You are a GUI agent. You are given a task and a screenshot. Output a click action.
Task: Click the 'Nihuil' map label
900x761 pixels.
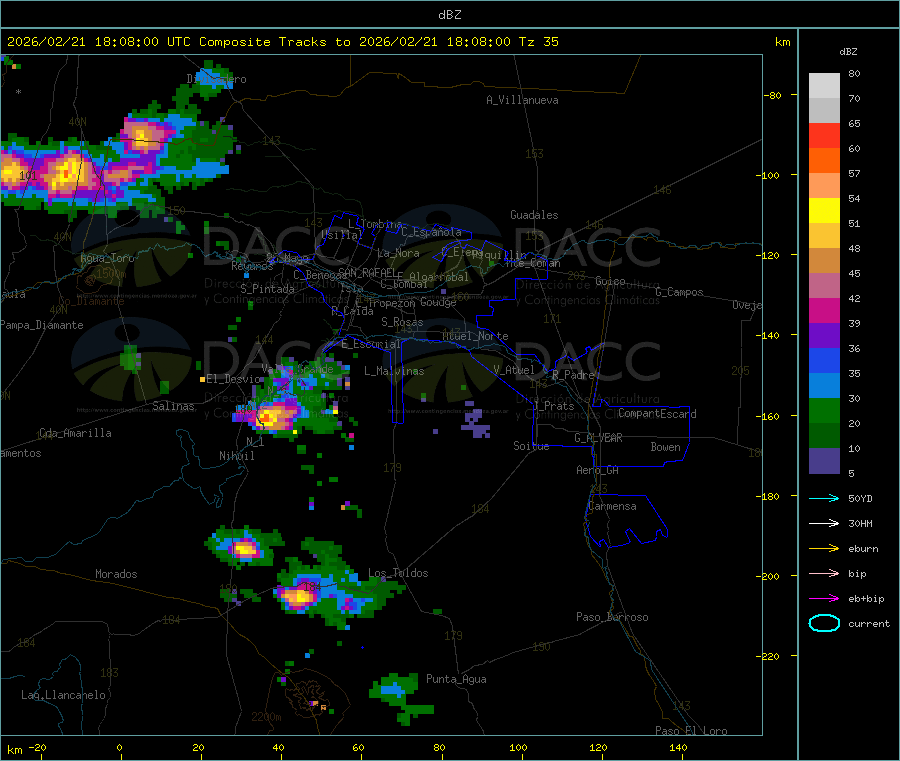(x=237, y=456)
